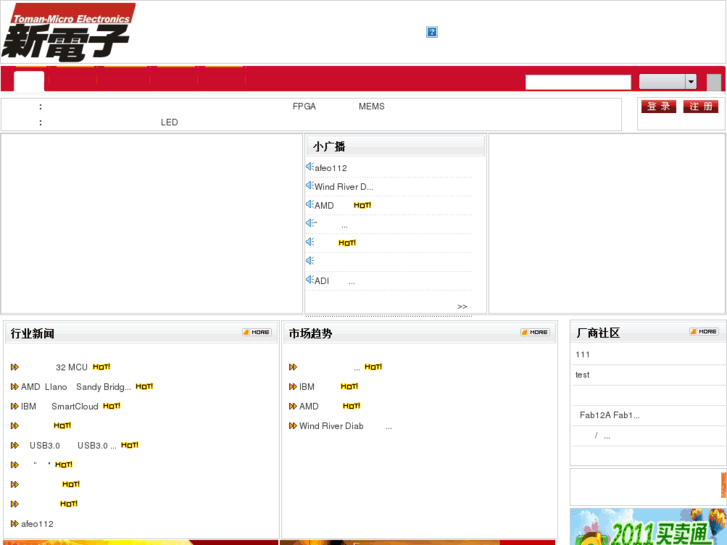Click the 小广播 section header
The height and width of the screenshot is (545, 727).
pyautogui.click(x=395, y=147)
